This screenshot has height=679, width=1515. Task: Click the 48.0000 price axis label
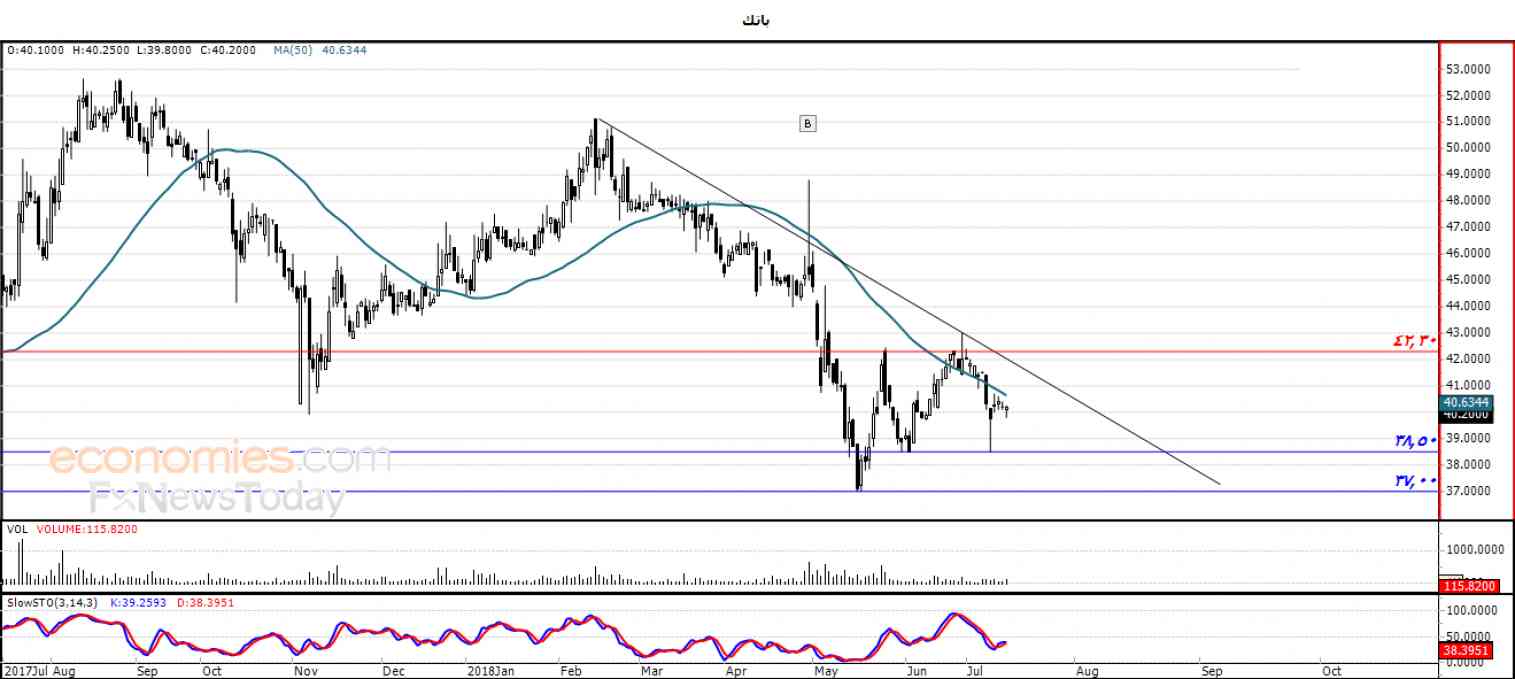pyautogui.click(x=1468, y=200)
